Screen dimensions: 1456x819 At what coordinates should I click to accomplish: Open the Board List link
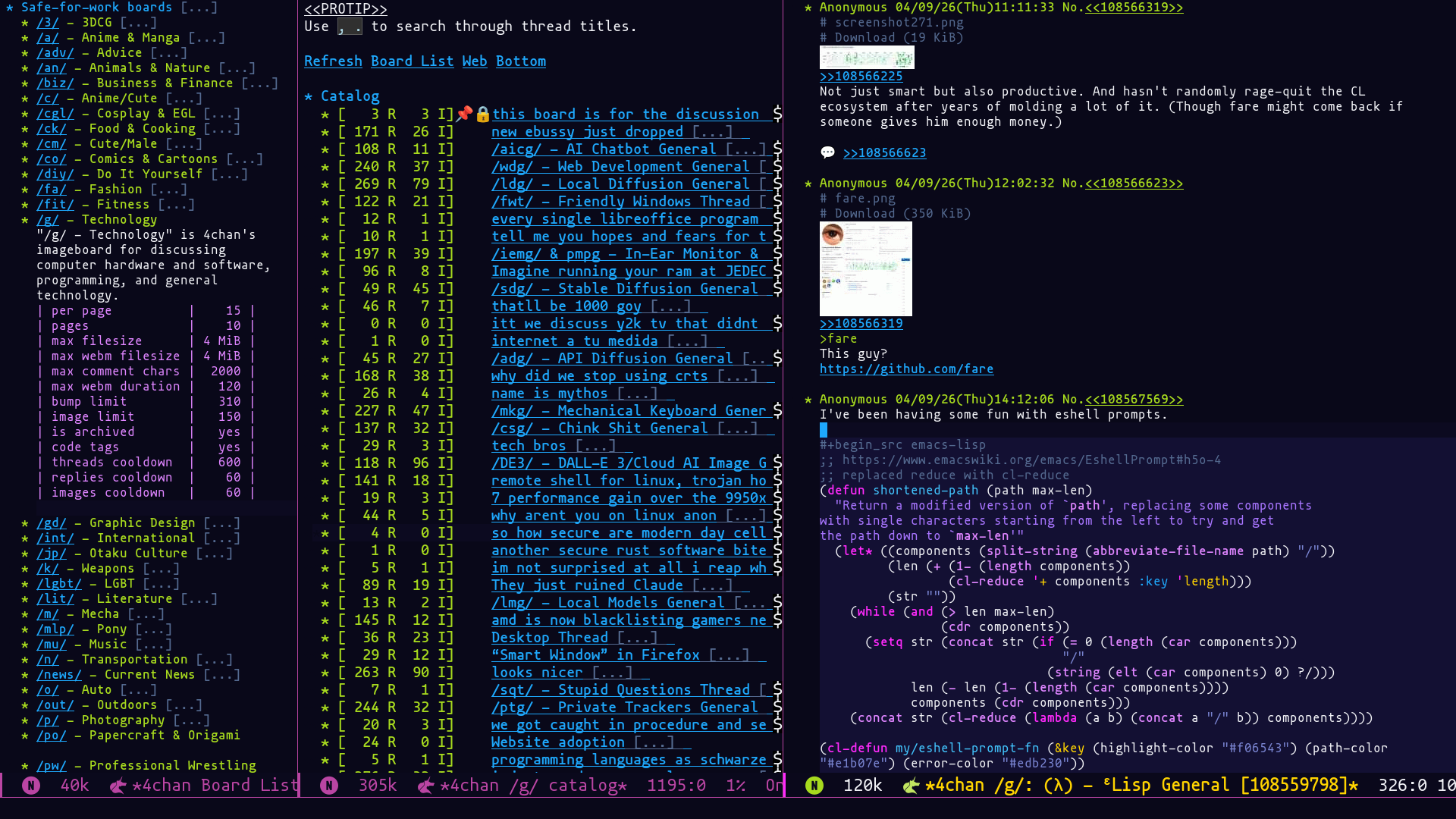click(412, 61)
